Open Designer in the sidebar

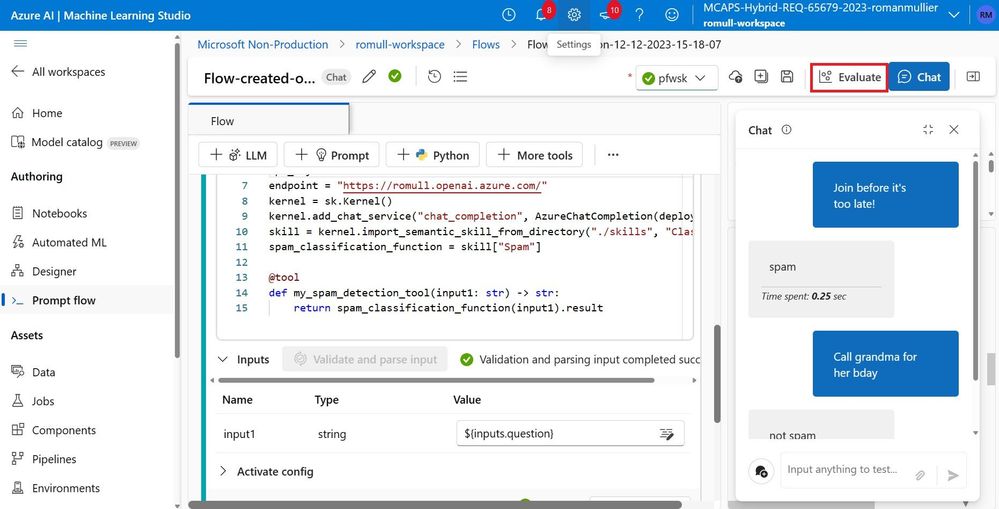click(x=44, y=271)
